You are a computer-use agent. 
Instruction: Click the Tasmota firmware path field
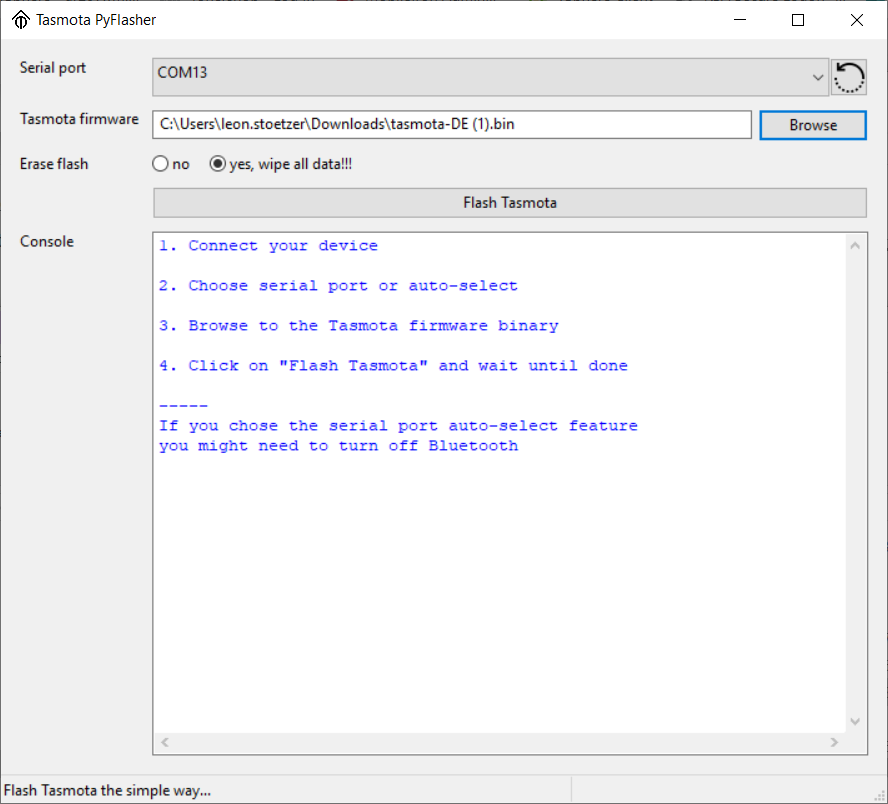tap(451, 125)
